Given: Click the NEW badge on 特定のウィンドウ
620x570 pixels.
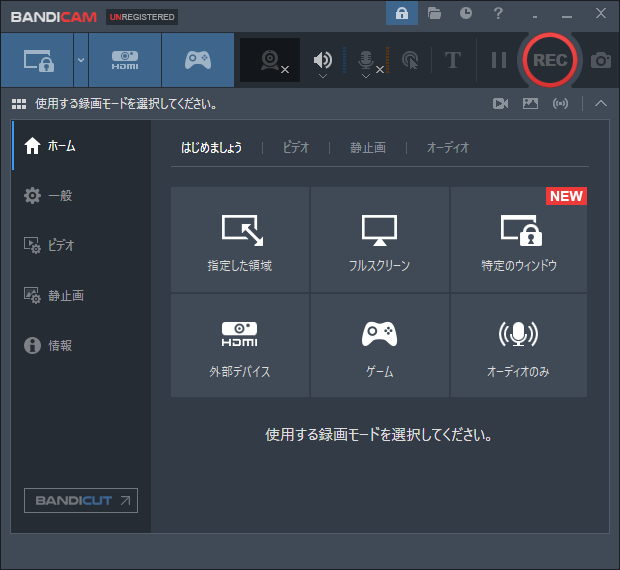Looking at the screenshot, I should [x=566, y=196].
